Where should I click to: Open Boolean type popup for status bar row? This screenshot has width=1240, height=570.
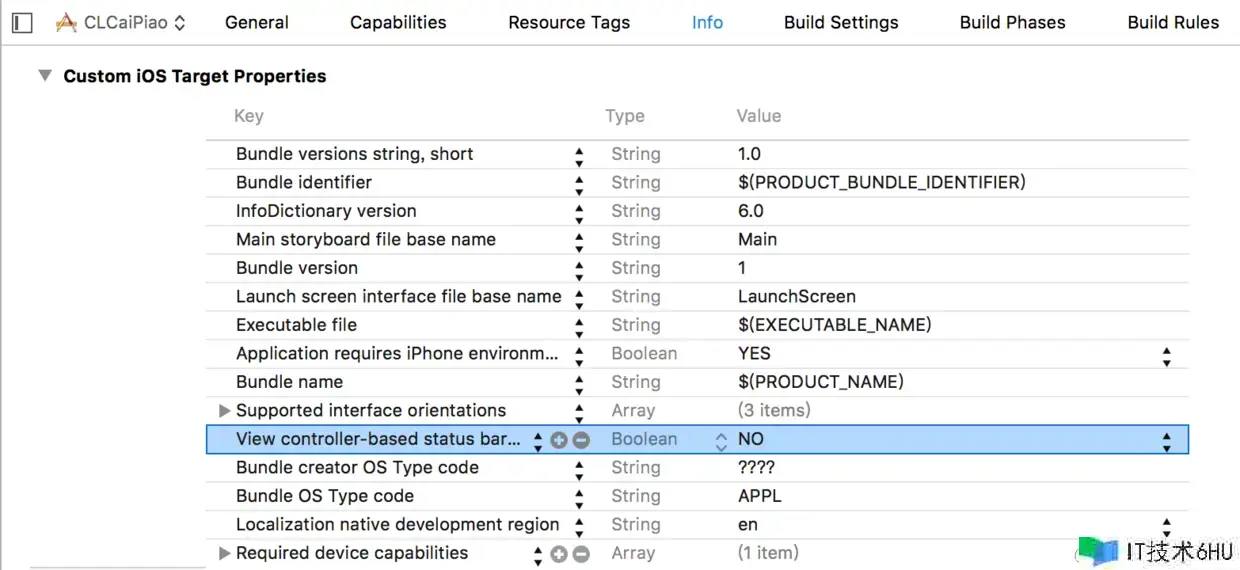(x=721, y=440)
